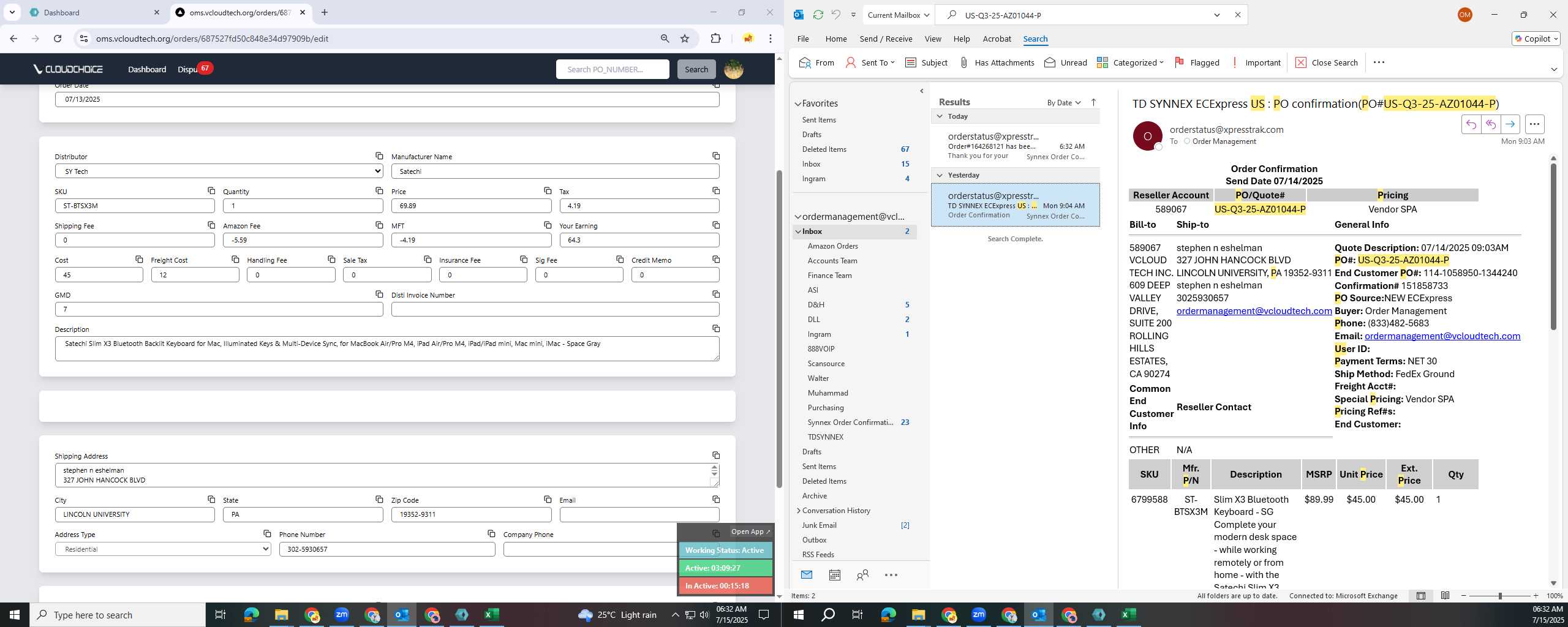The image size is (1568, 627).
Task: Open the Acrobat ribbon tab
Action: [x=997, y=39]
